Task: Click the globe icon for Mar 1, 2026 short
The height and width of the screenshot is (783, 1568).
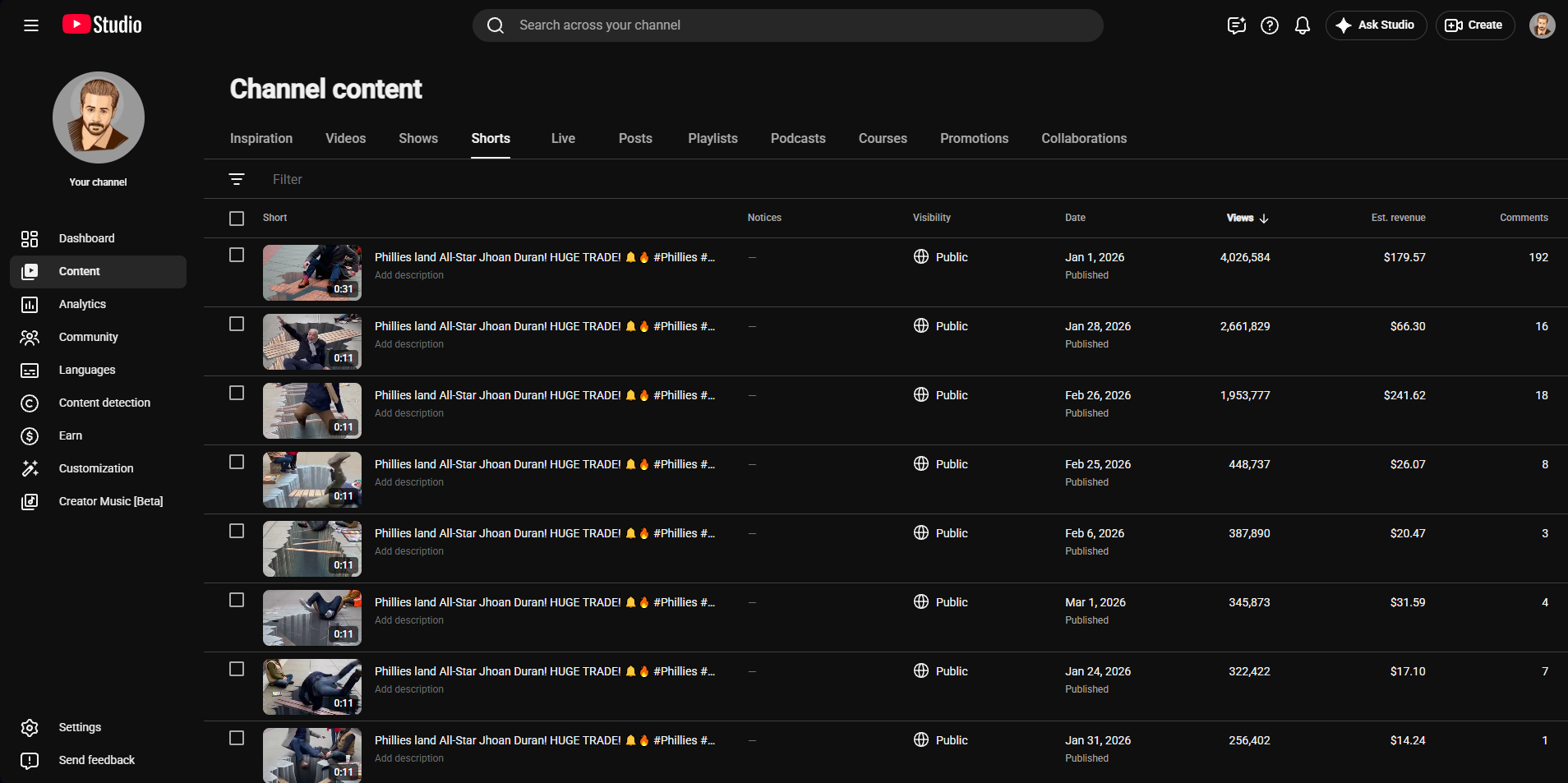Action: point(921,601)
